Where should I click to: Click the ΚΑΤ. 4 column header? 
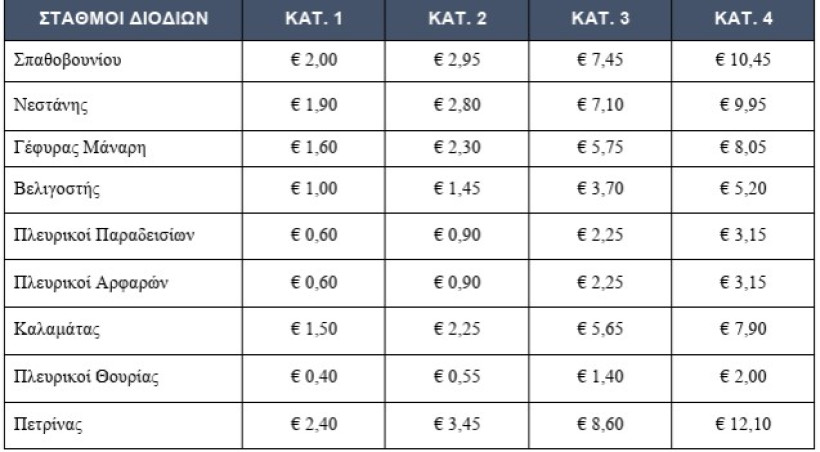point(742,19)
